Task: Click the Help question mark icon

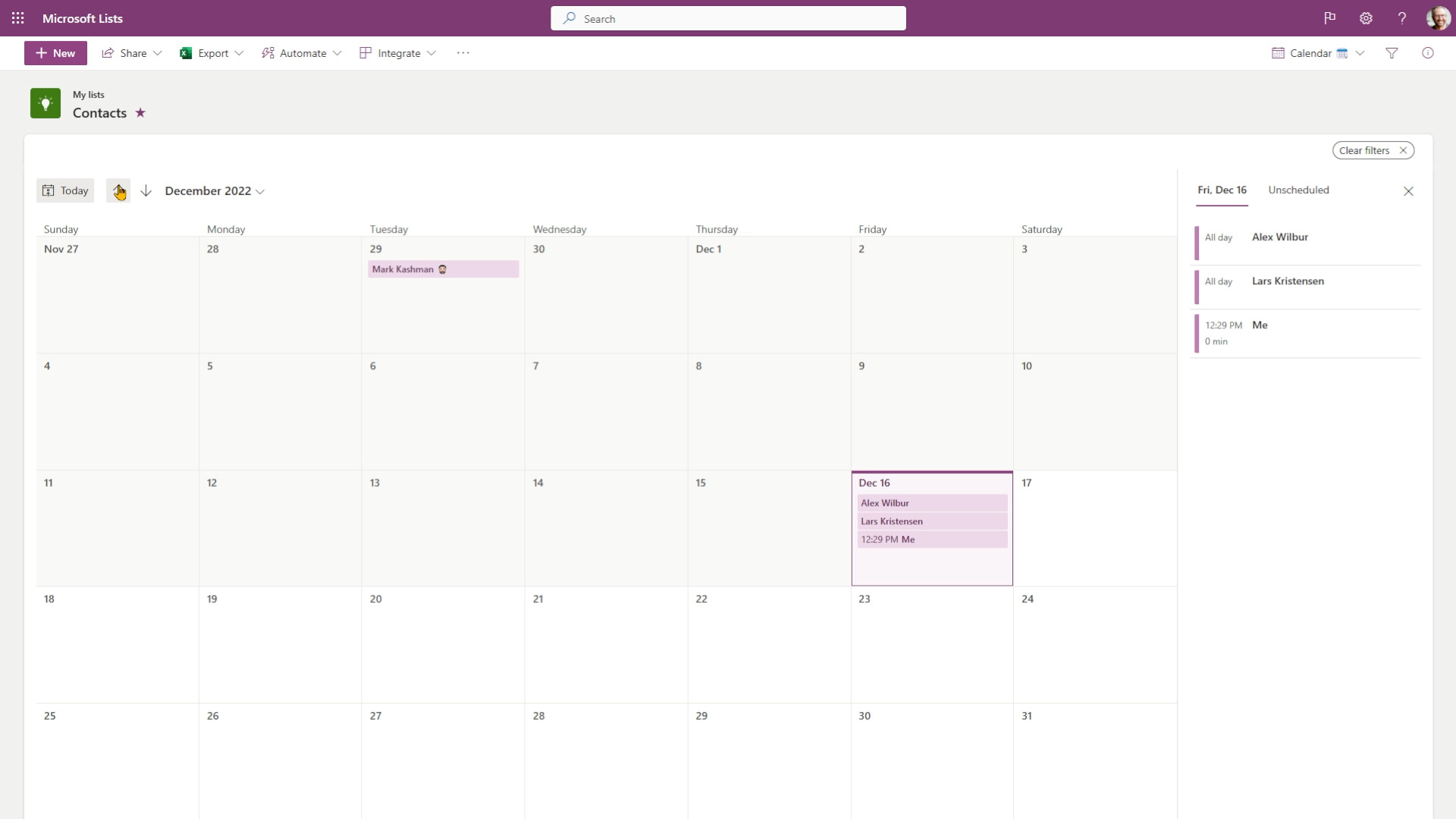Action: 1402,18
